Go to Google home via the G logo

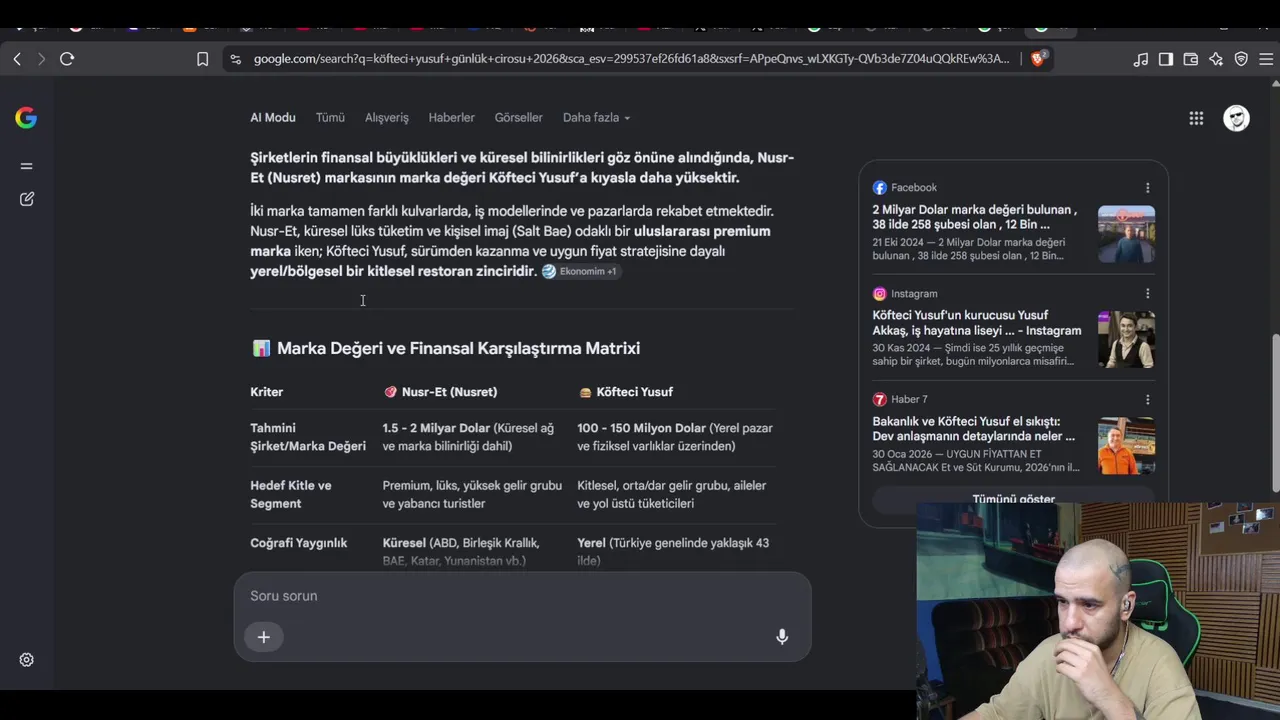[26, 118]
